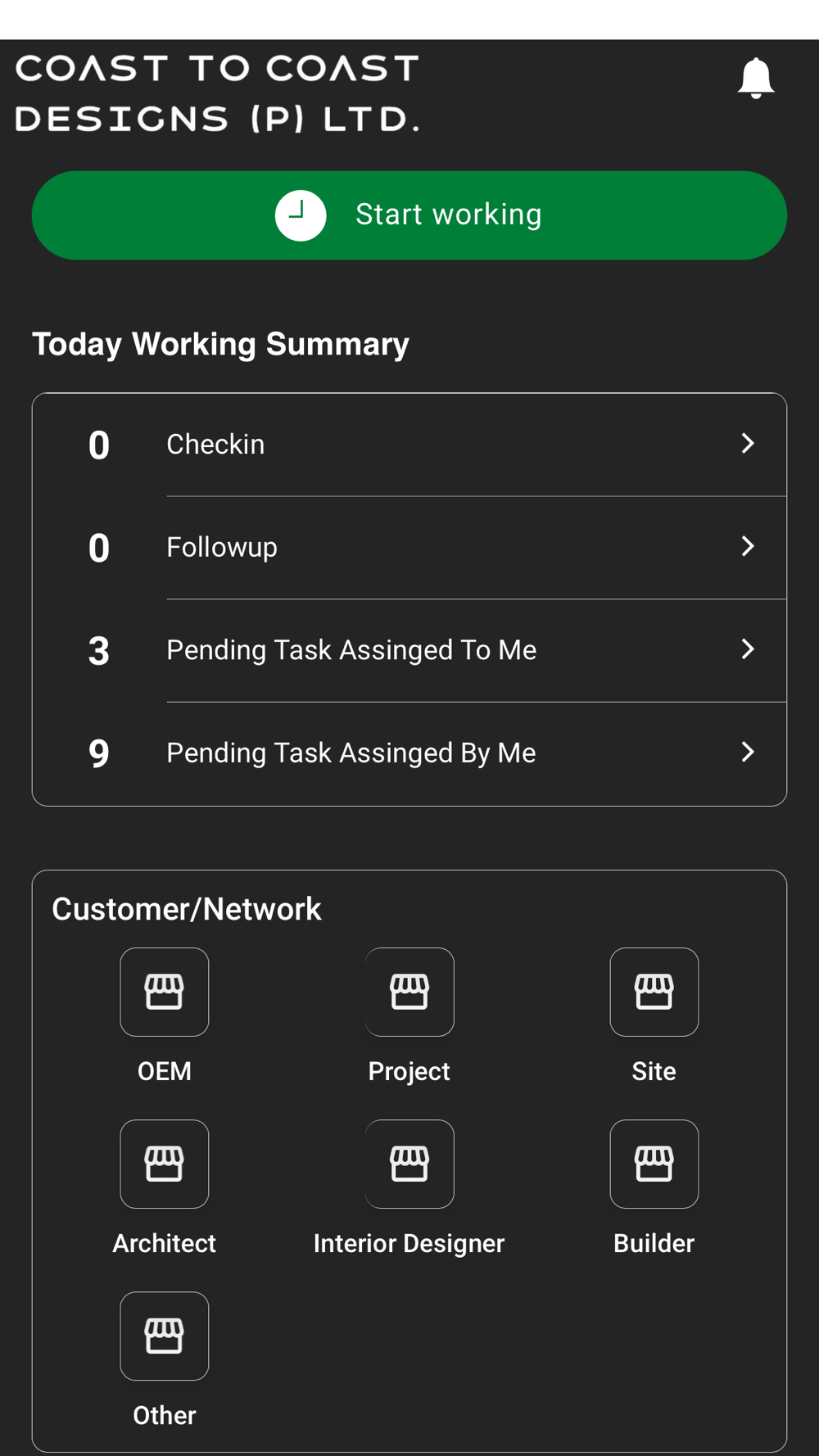
Task: Open chevron for Pending Task Assinged By Me
Action: pos(747,752)
